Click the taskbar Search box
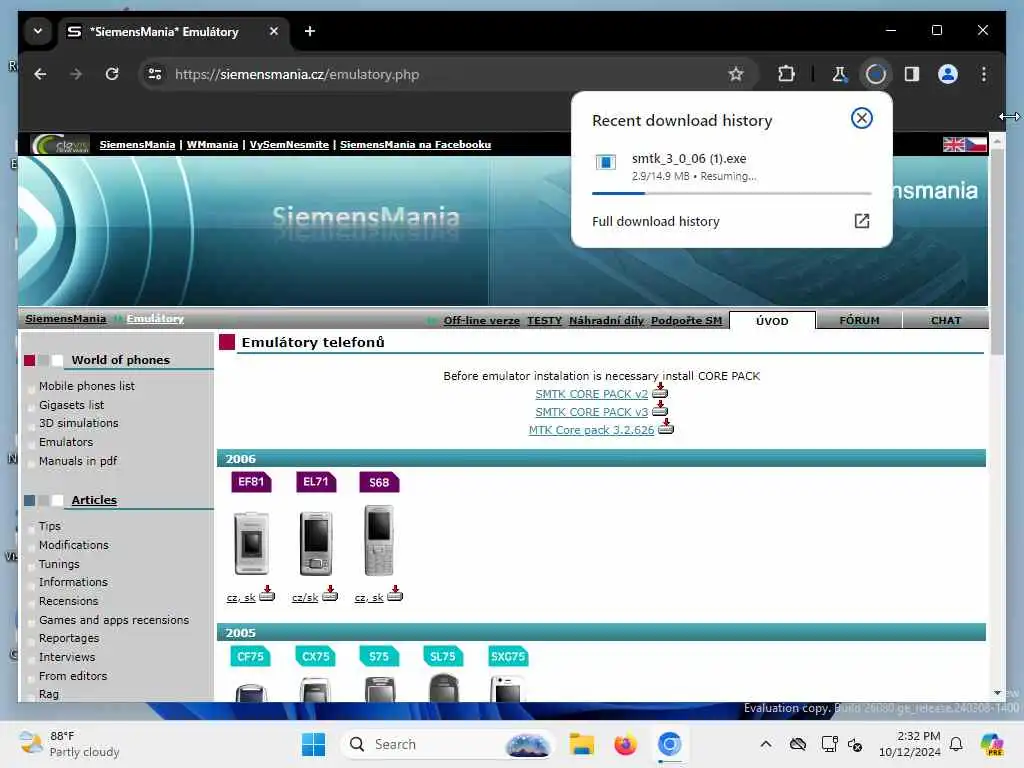 447,744
